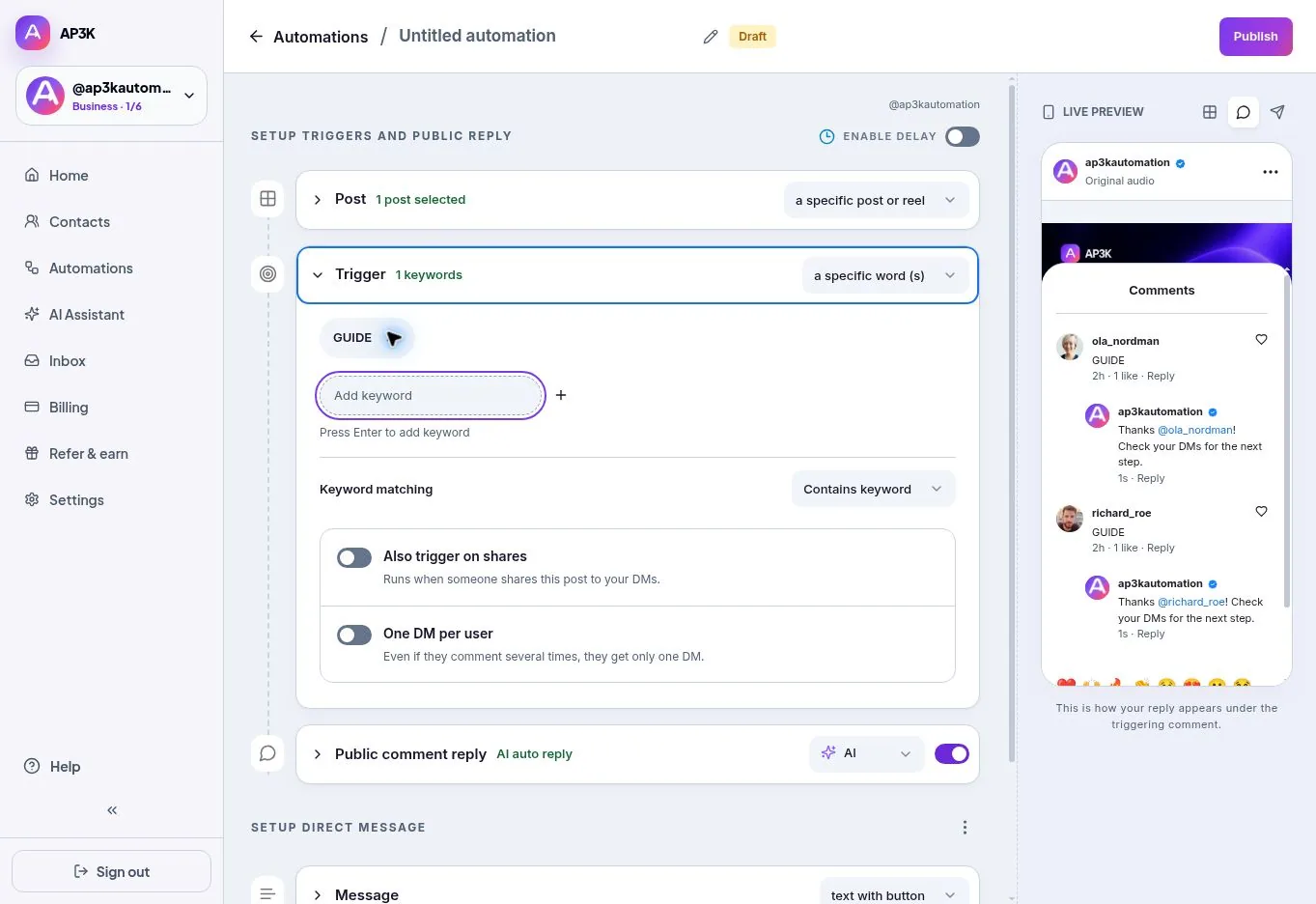1316x904 pixels.
Task: Click the trigger target step icon
Action: point(268,274)
